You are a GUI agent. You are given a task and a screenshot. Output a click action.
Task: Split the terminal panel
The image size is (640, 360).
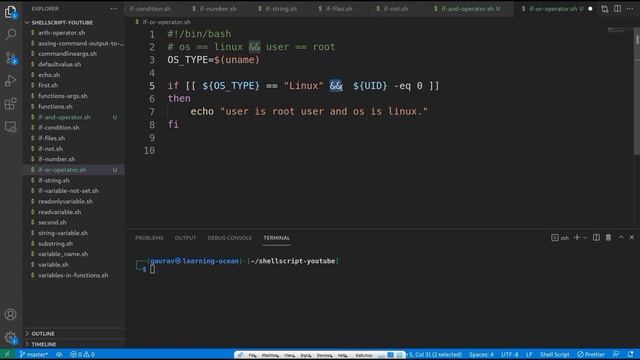click(596, 238)
